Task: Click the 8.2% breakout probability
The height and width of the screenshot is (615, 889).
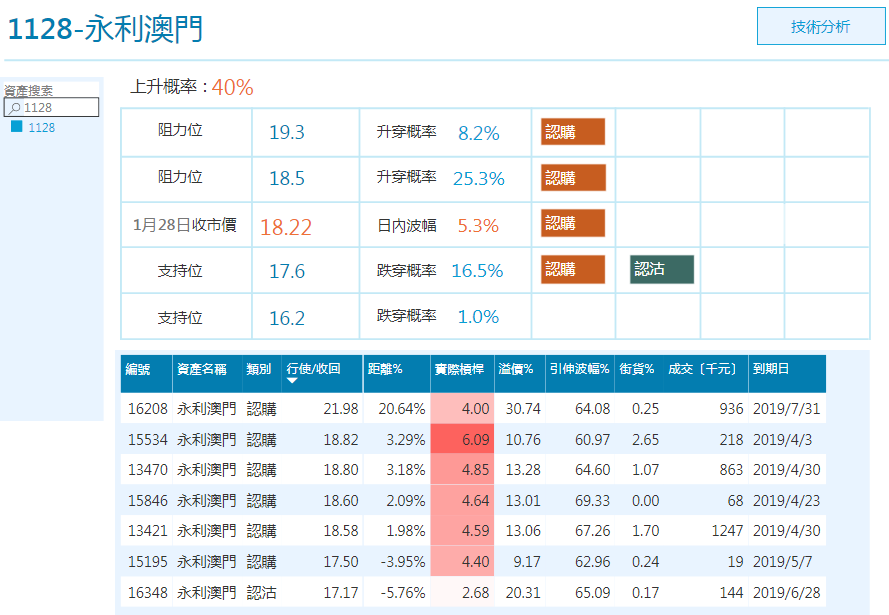Action: pos(479,133)
